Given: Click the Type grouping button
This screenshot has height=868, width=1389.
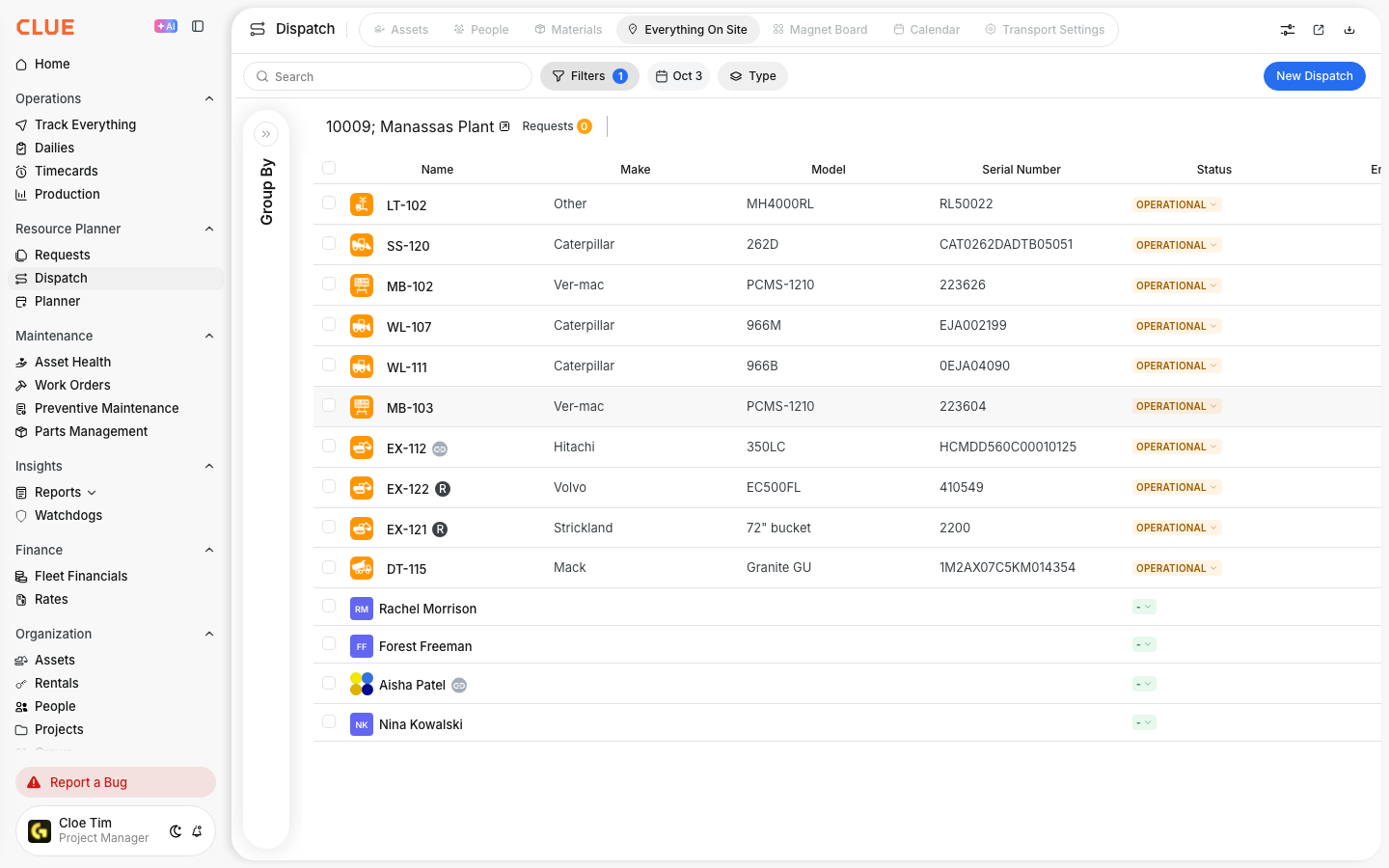Looking at the screenshot, I should [752, 76].
